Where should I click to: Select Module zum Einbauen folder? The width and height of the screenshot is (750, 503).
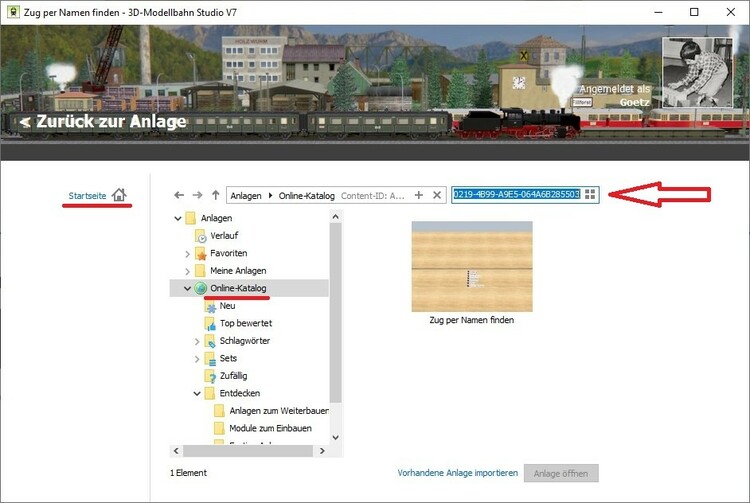pos(270,428)
